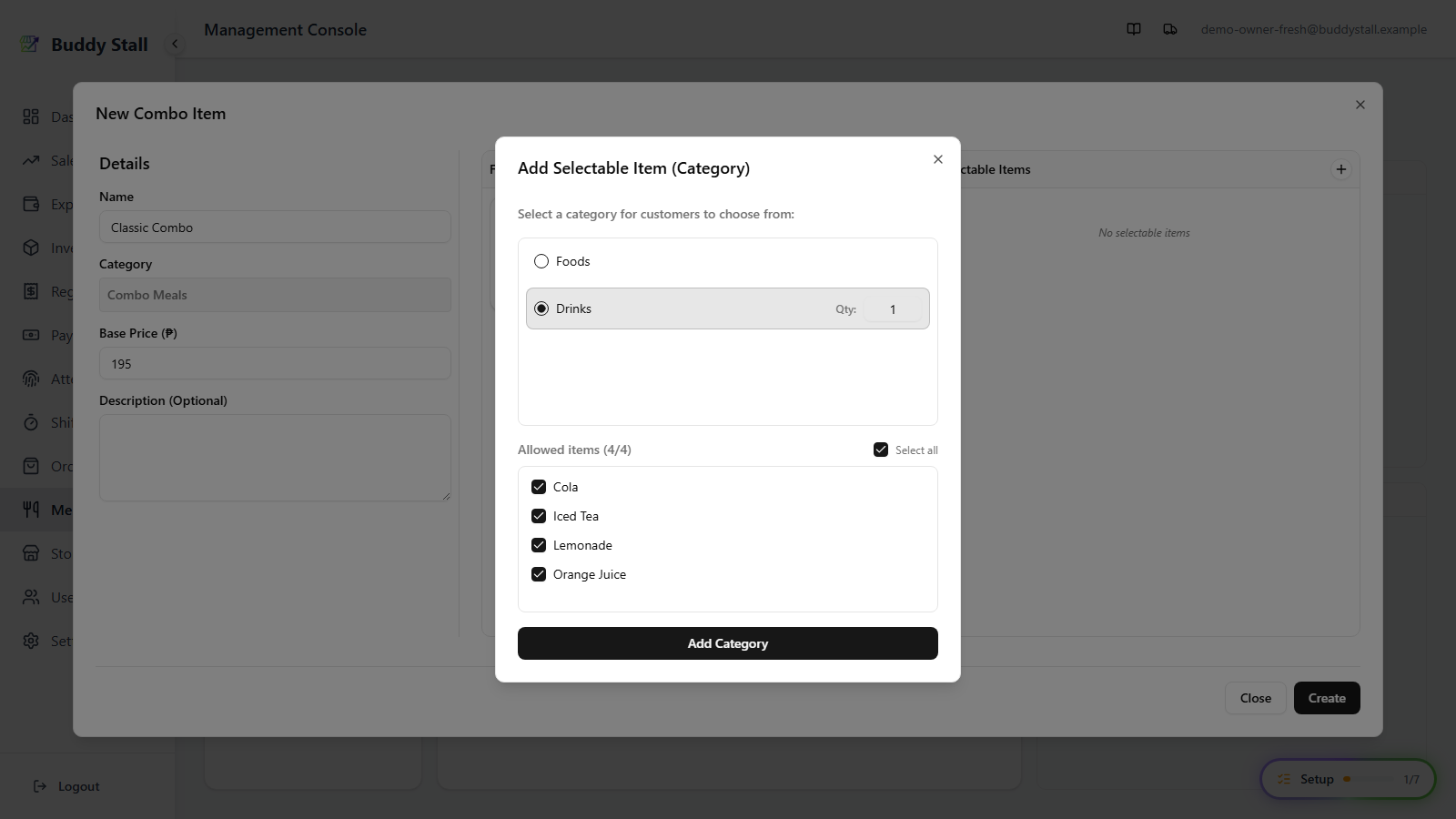Open the documentation book icon
Screen dimensions: 1456x819
[1134, 29]
